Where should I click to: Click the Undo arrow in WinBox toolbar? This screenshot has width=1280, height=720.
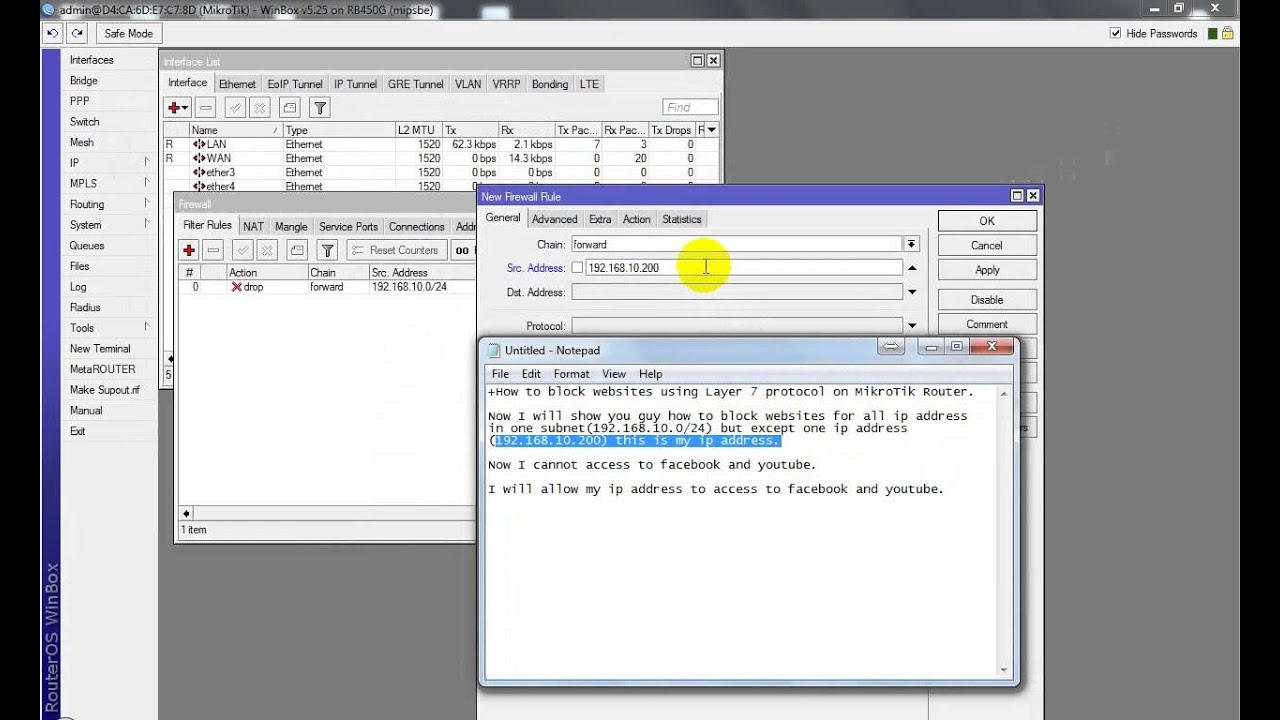point(53,33)
